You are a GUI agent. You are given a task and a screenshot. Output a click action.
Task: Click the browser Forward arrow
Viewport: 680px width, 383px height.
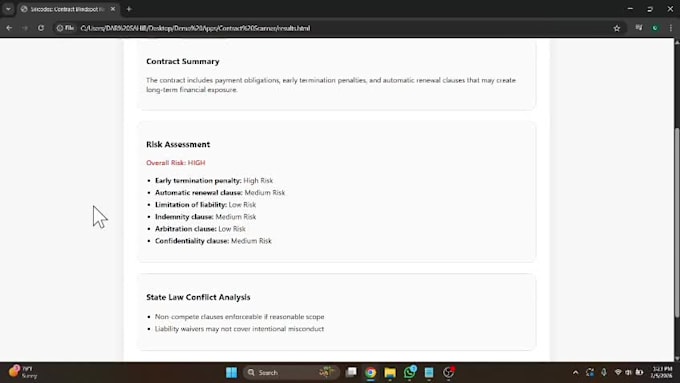point(25,28)
